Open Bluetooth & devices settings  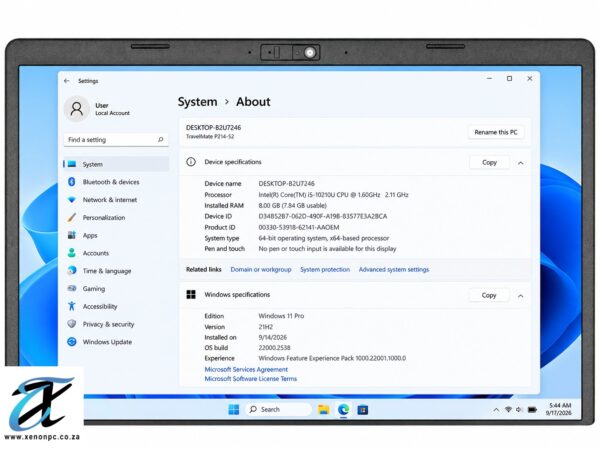pos(116,182)
